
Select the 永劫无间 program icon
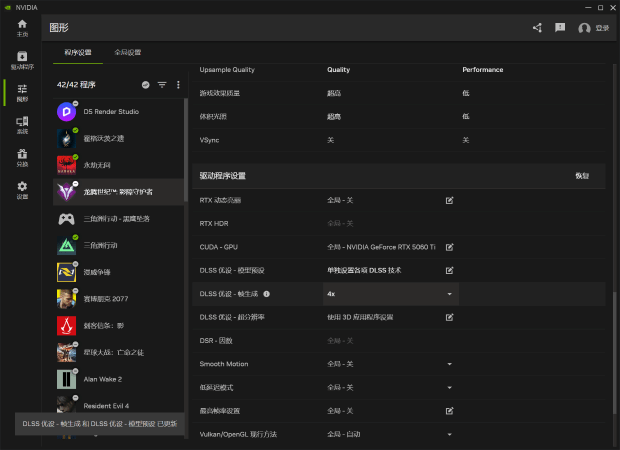[66, 165]
